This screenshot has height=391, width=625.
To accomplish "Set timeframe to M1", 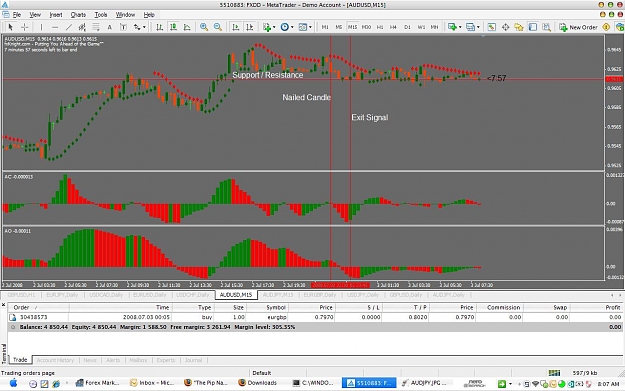I will tap(325, 27).
